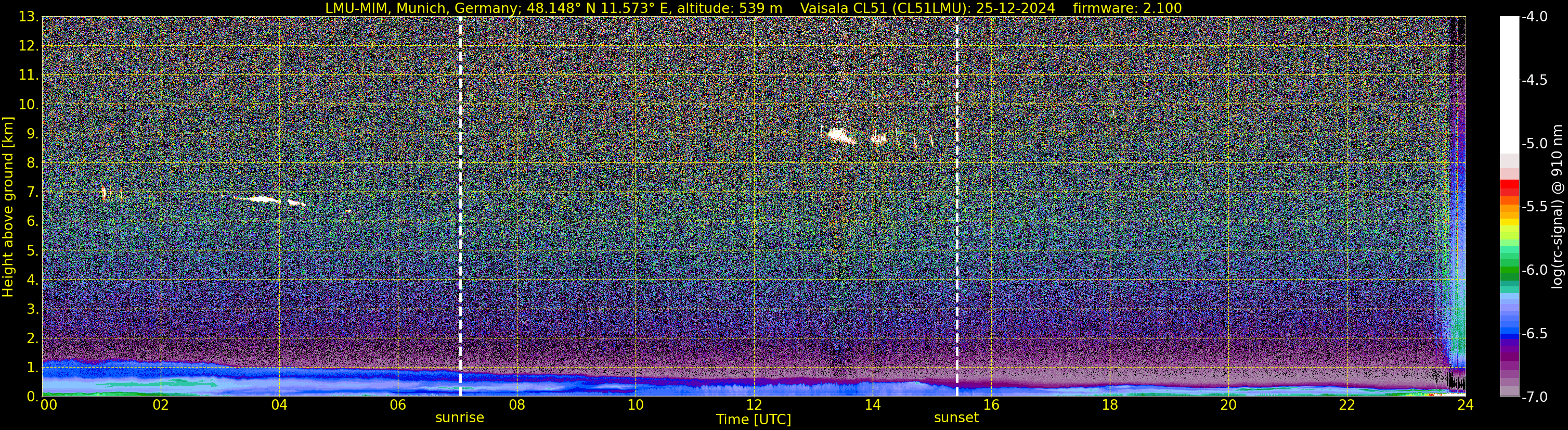This screenshot has width=1568, height=430.
Task: Click the '-7.0' colorbar tick label
Action: point(1535,397)
